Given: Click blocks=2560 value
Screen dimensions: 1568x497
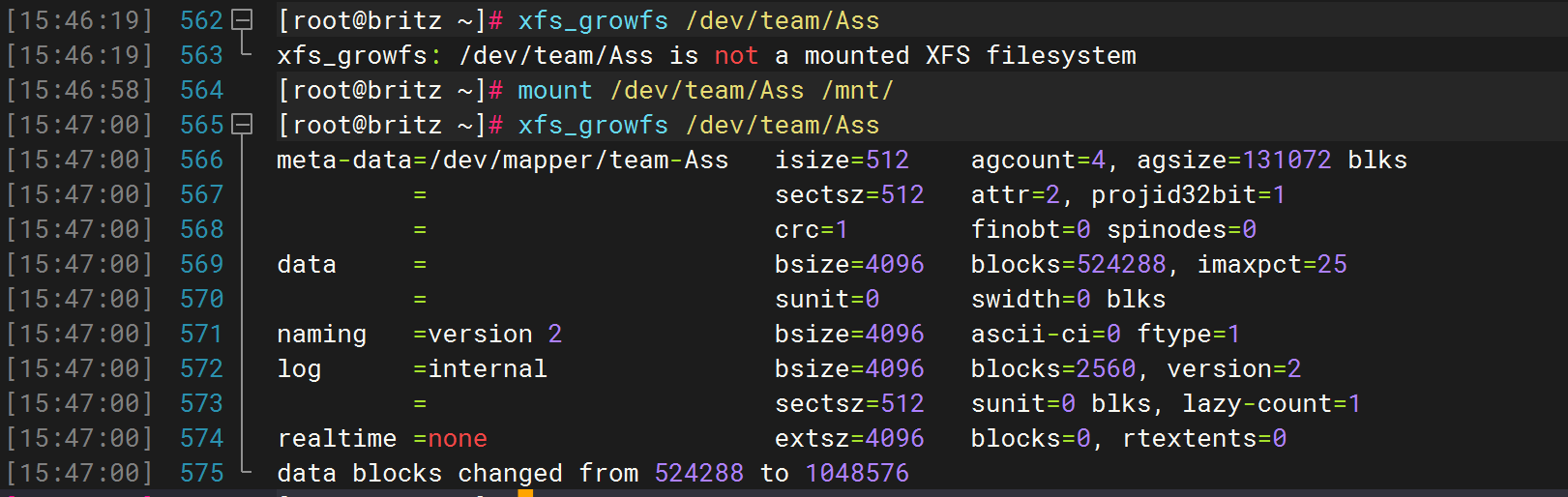Looking at the screenshot, I should (1053, 368).
